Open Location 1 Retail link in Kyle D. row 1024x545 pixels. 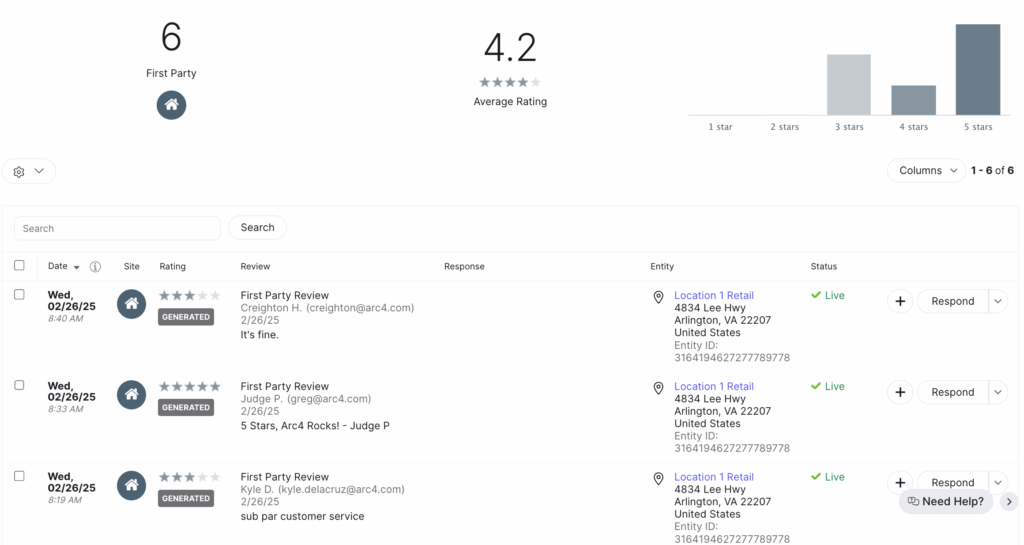pos(714,477)
